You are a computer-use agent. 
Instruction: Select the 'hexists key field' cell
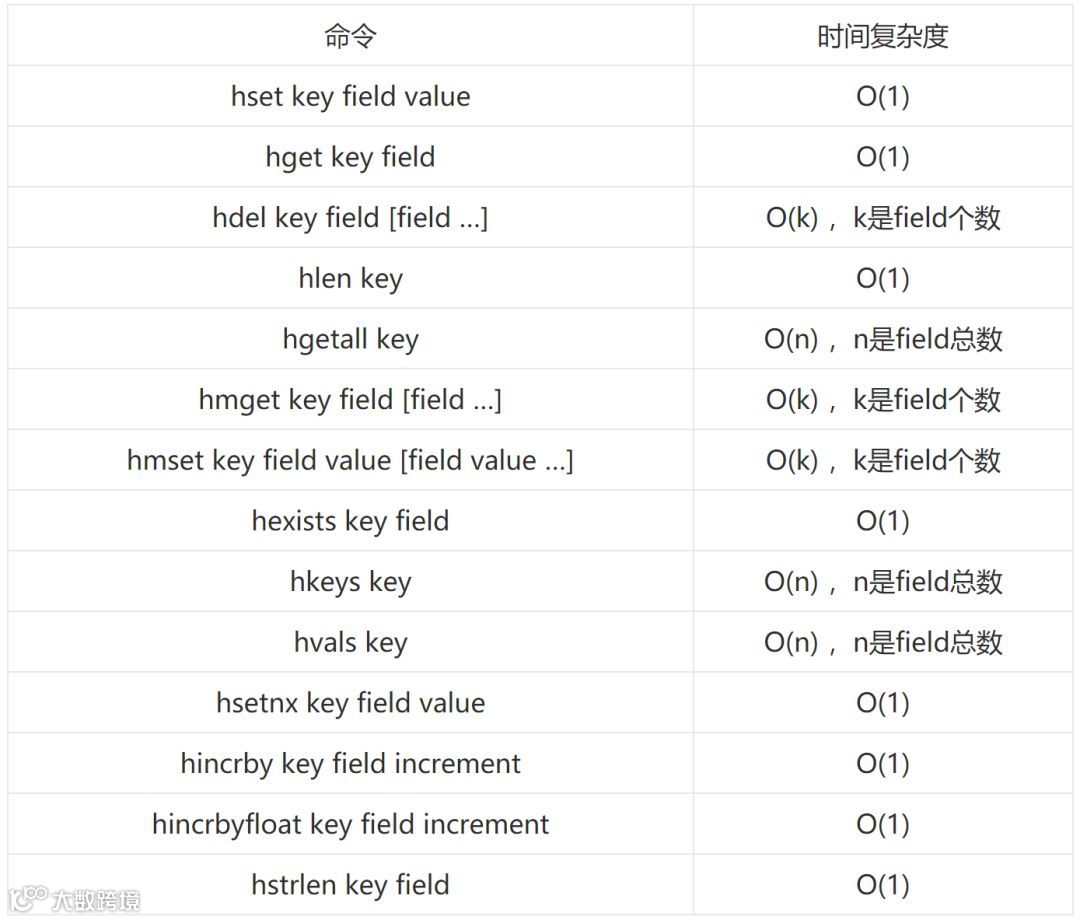tap(351, 521)
